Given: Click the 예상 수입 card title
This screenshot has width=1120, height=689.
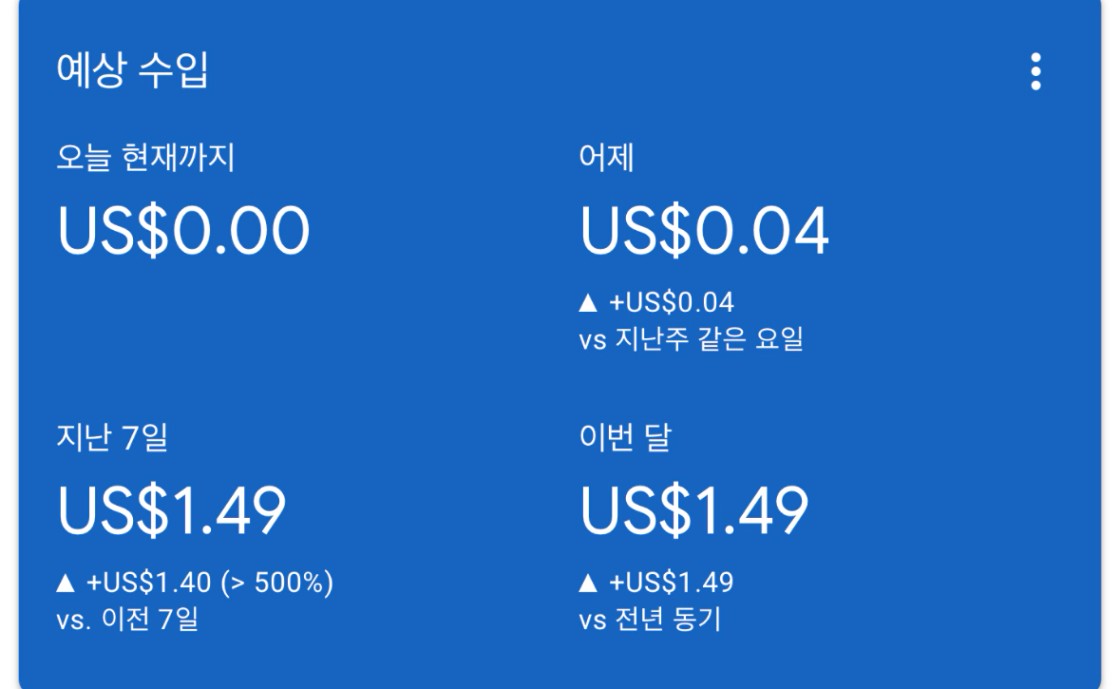Looking at the screenshot, I should click(133, 73).
